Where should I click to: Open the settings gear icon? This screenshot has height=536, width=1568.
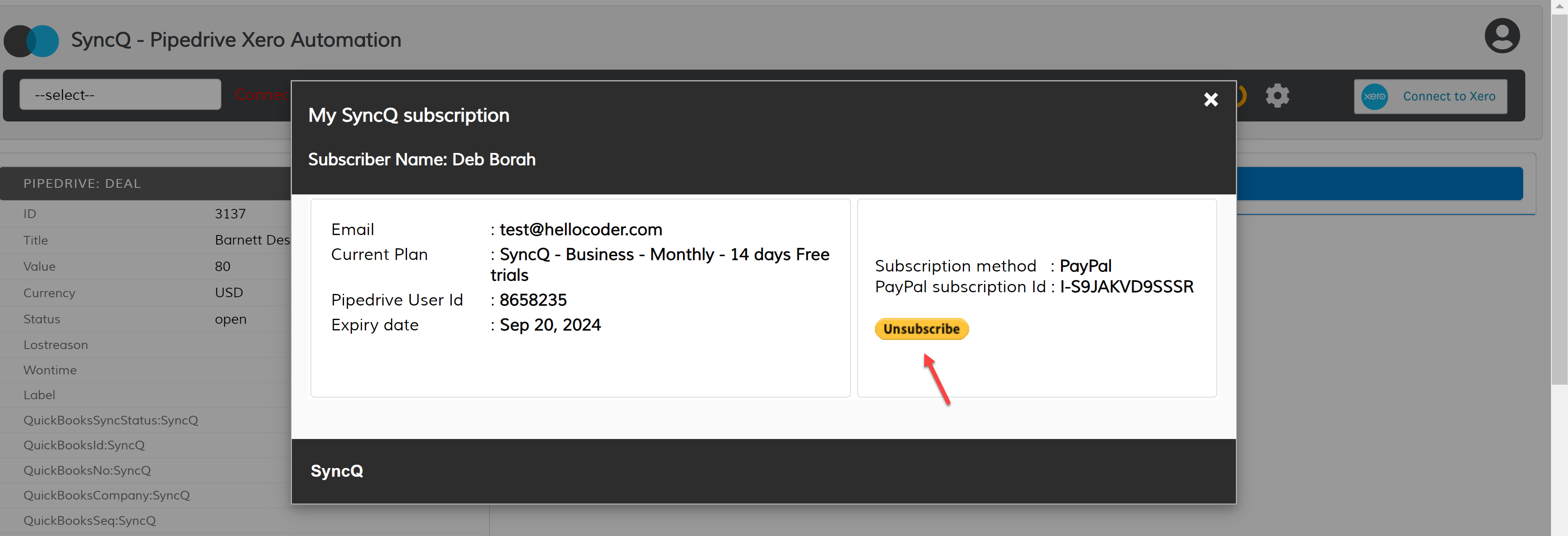tap(1277, 96)
